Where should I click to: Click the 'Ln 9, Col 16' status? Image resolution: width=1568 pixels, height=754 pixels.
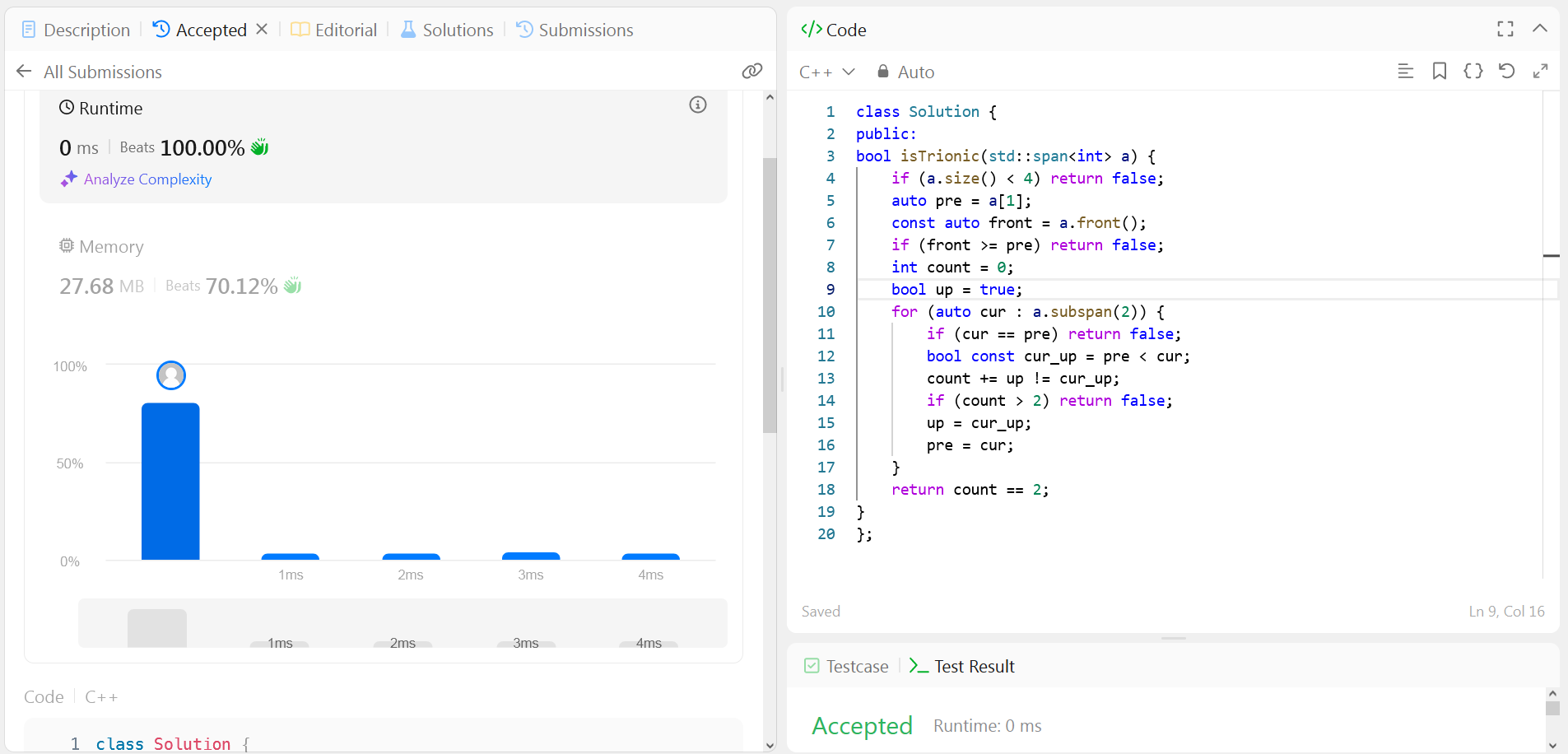pyautogui.click(x=1506, y=612)
